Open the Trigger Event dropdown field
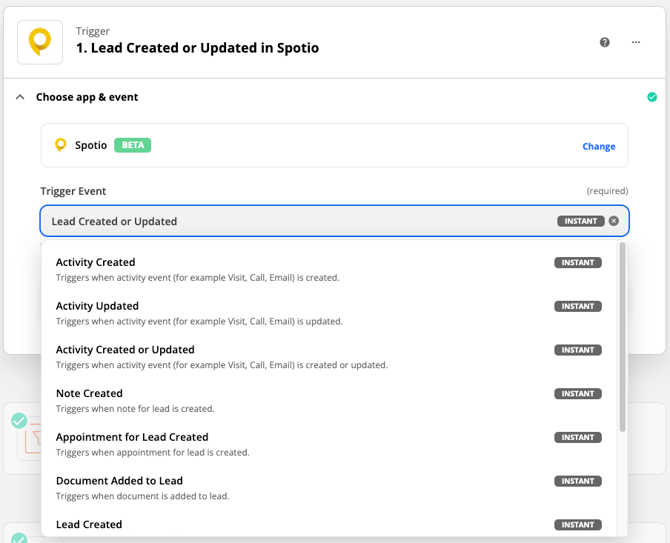The image size is (670, 543). coord(335,221)
